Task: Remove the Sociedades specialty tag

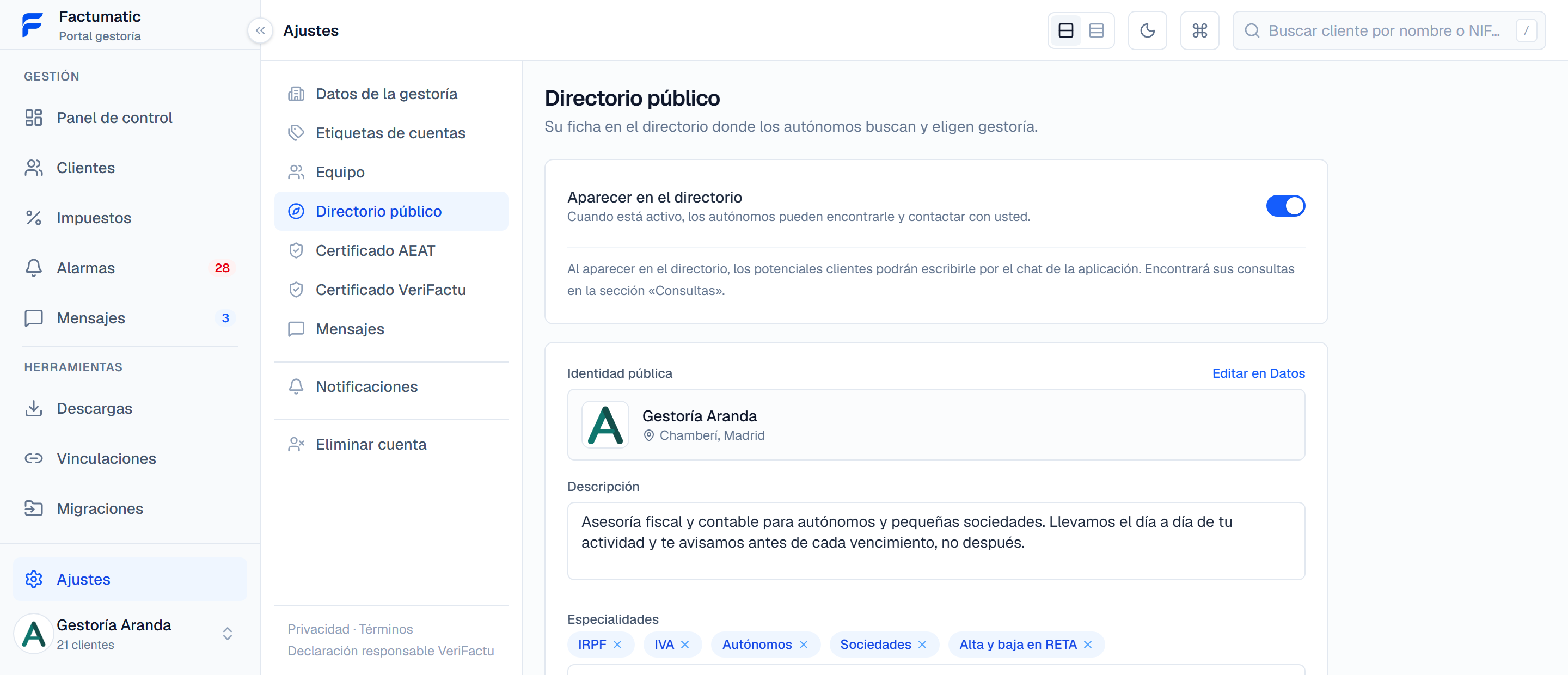Action: (x=922, y=645)
